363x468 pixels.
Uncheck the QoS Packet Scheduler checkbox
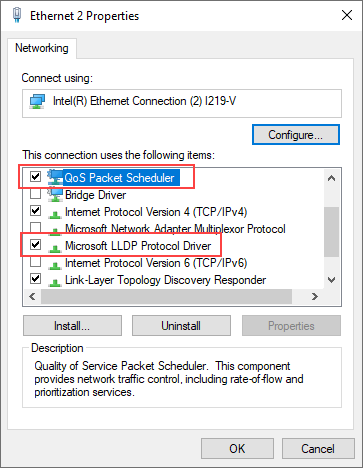click(x=35, y=176)
